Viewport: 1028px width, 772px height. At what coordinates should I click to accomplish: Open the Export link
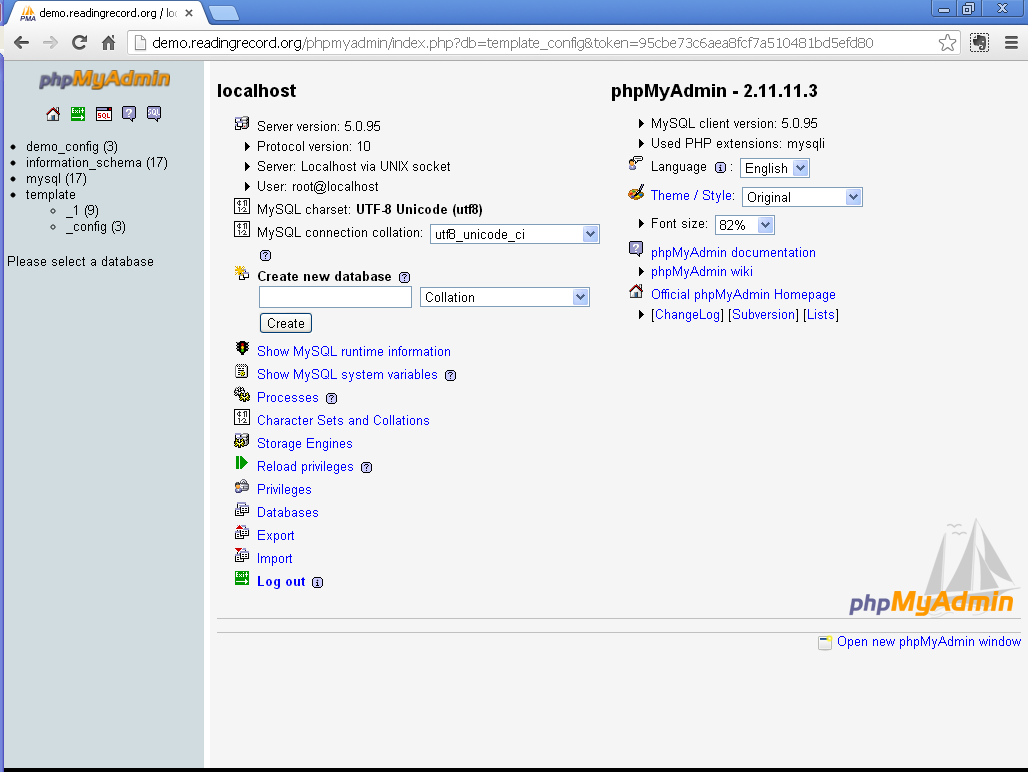(276, 535)
